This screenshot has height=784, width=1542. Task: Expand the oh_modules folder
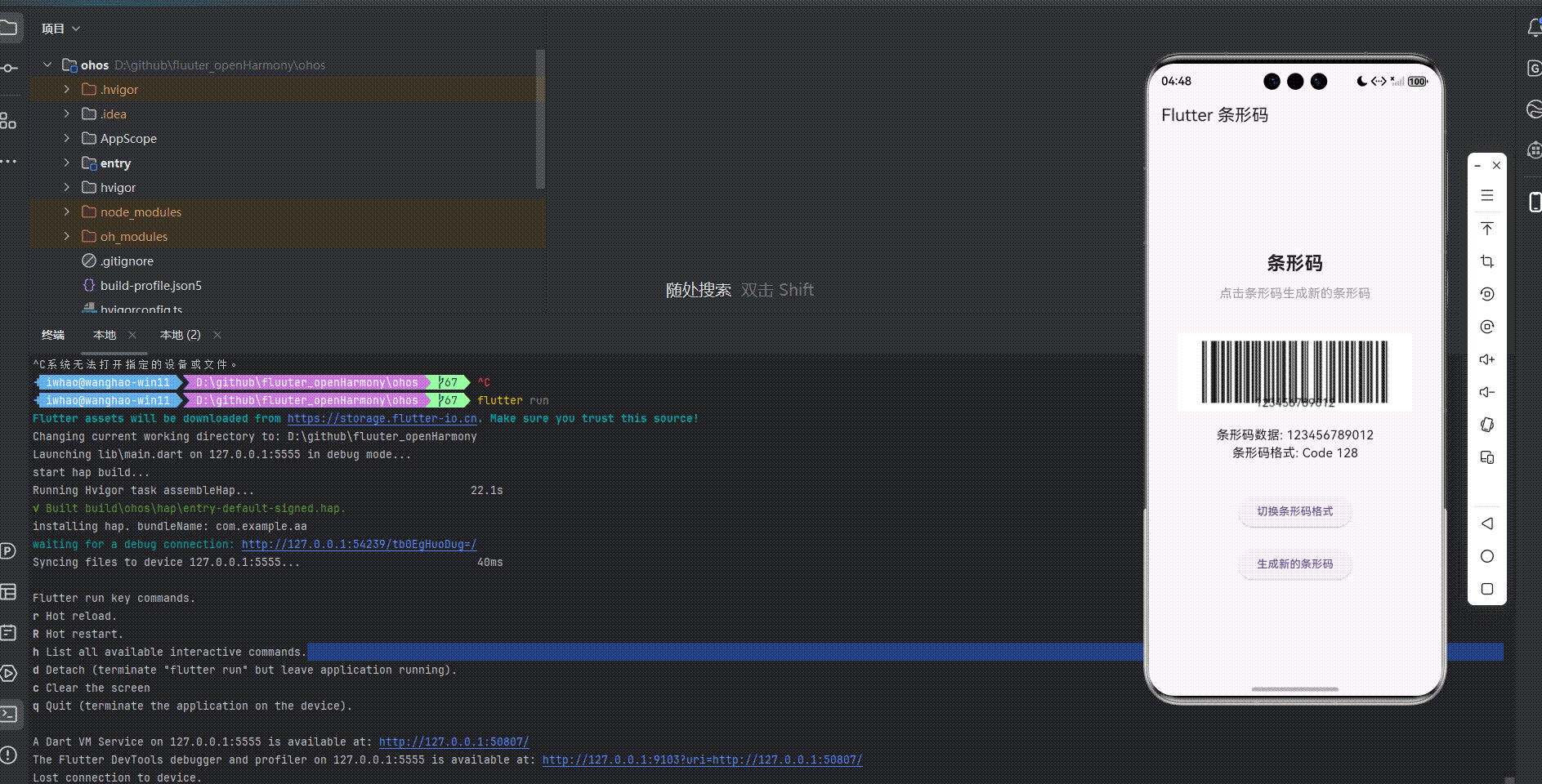tap(67, 236)
